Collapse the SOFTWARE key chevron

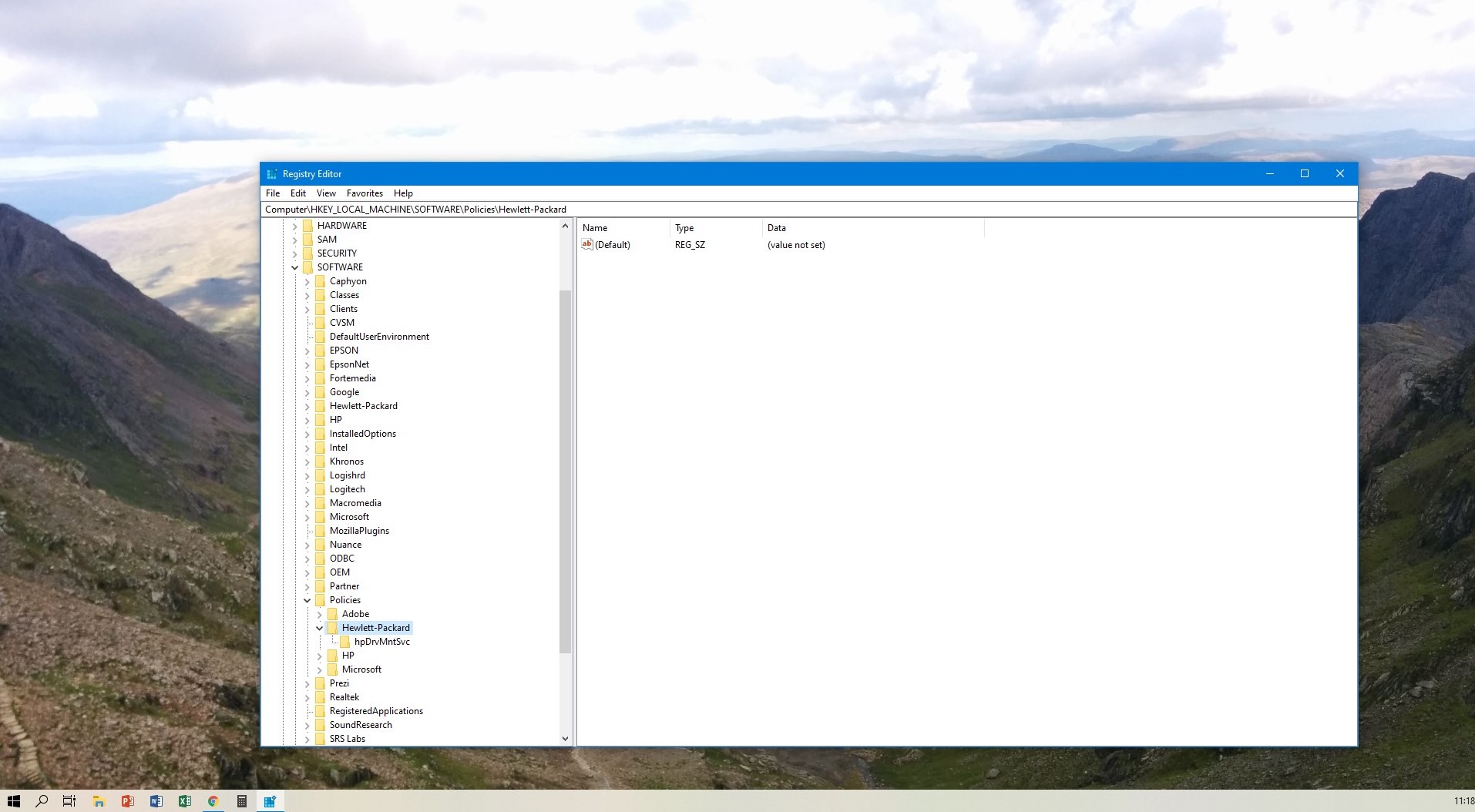coord(296,267)
